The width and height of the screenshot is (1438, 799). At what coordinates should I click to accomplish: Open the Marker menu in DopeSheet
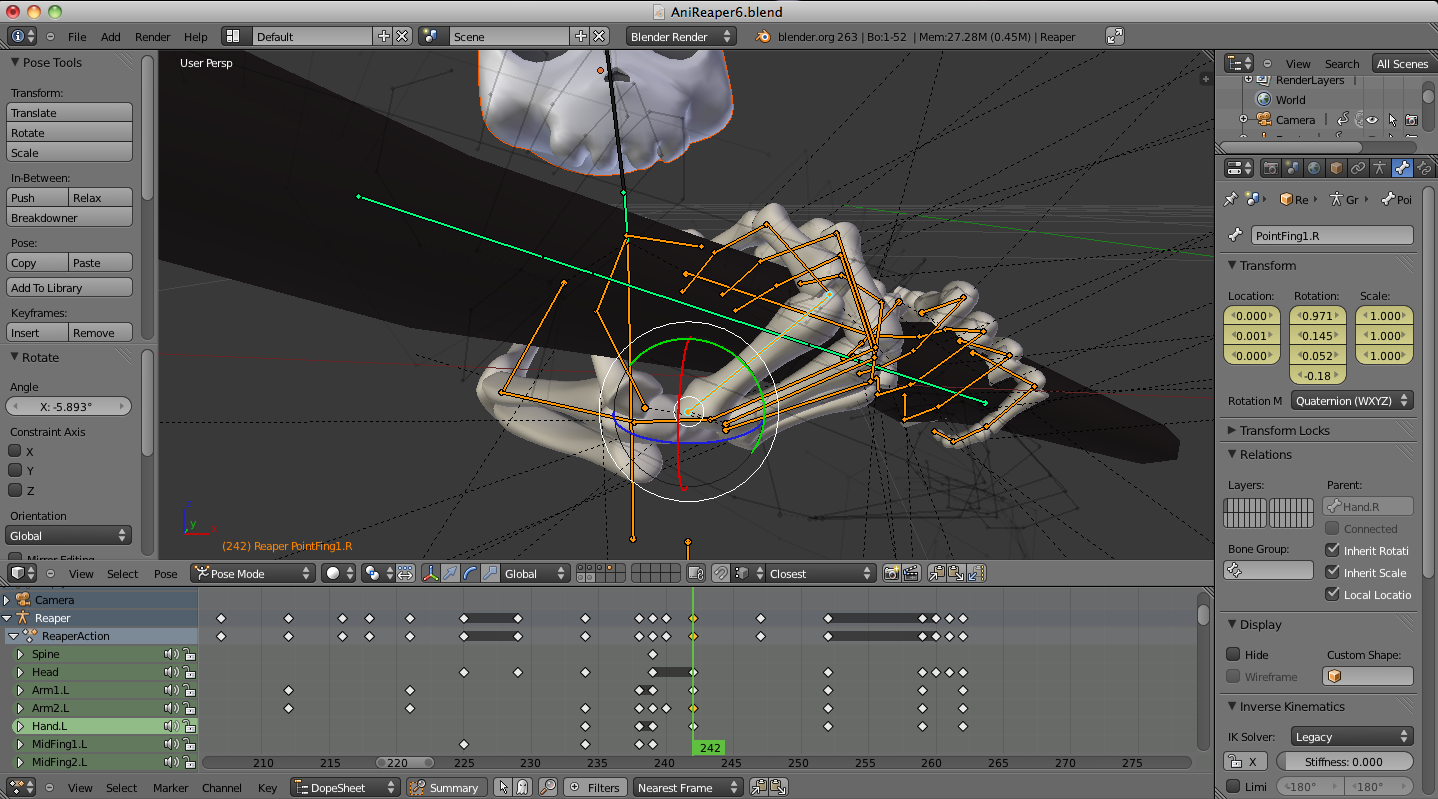(x=170, y=788)
